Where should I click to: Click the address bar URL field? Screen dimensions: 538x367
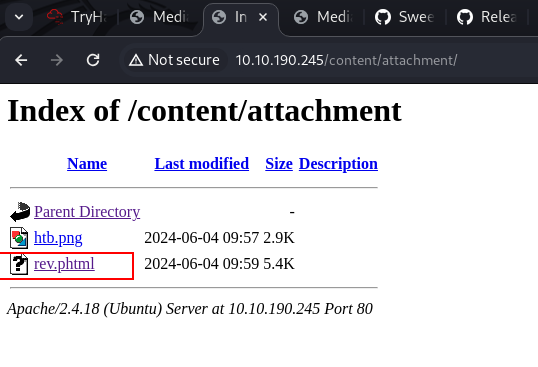[x=347, y=60]
